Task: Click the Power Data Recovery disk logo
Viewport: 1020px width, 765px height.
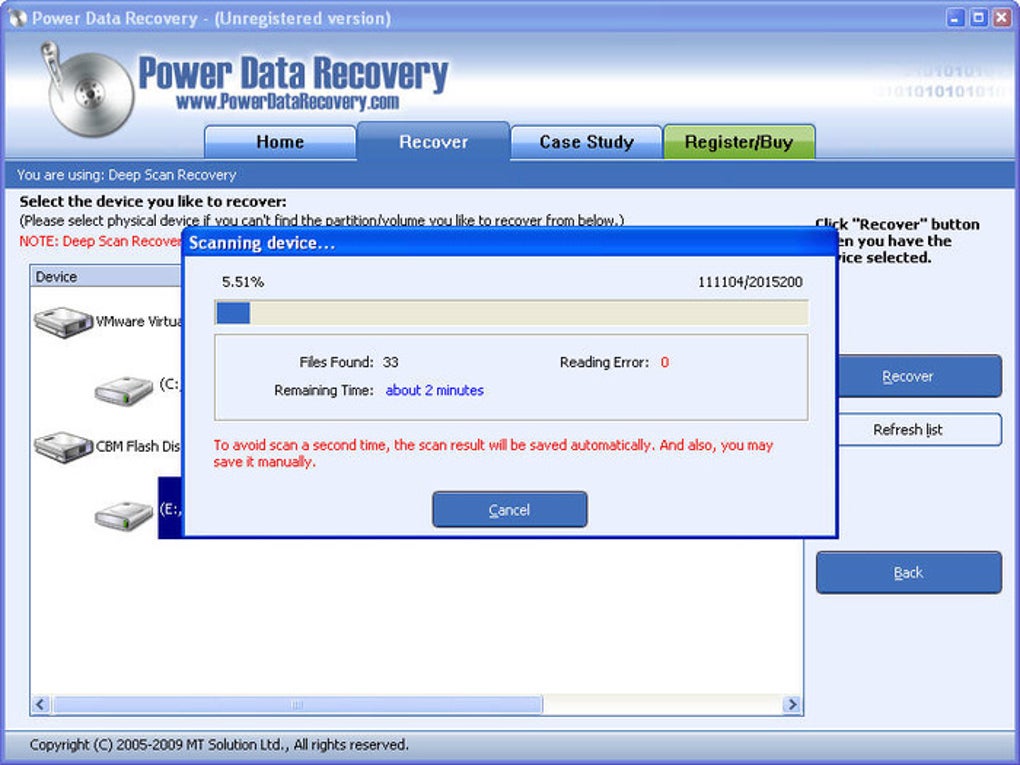Action: (88, 90)
